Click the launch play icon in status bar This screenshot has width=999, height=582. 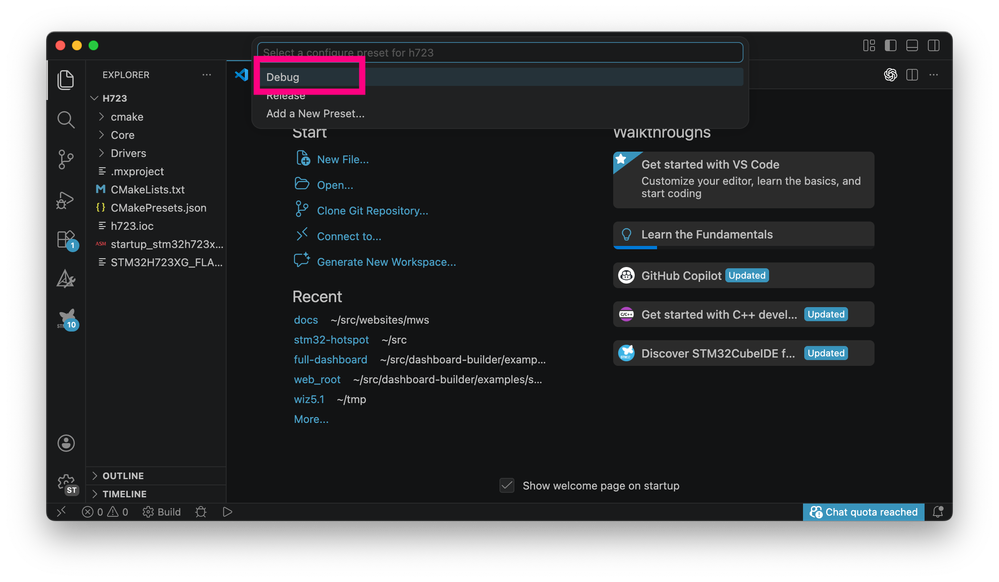(x=227, y=512)
